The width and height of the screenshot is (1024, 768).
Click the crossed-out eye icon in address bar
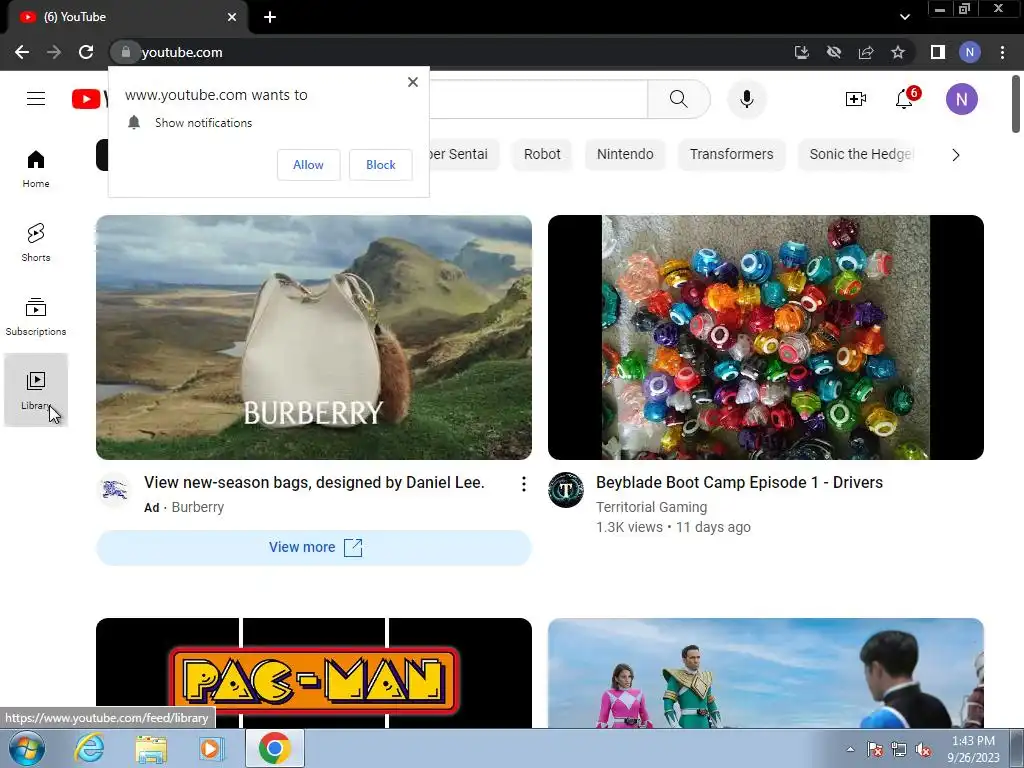(x=834, y=52)
